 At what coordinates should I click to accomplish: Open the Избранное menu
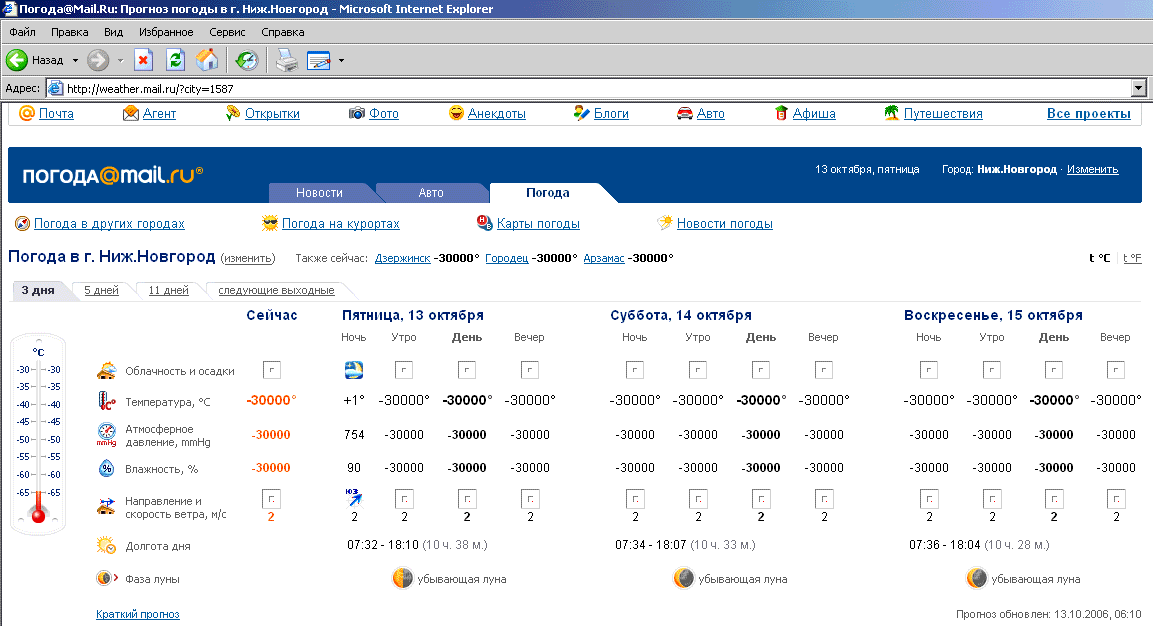coord(166,32)
